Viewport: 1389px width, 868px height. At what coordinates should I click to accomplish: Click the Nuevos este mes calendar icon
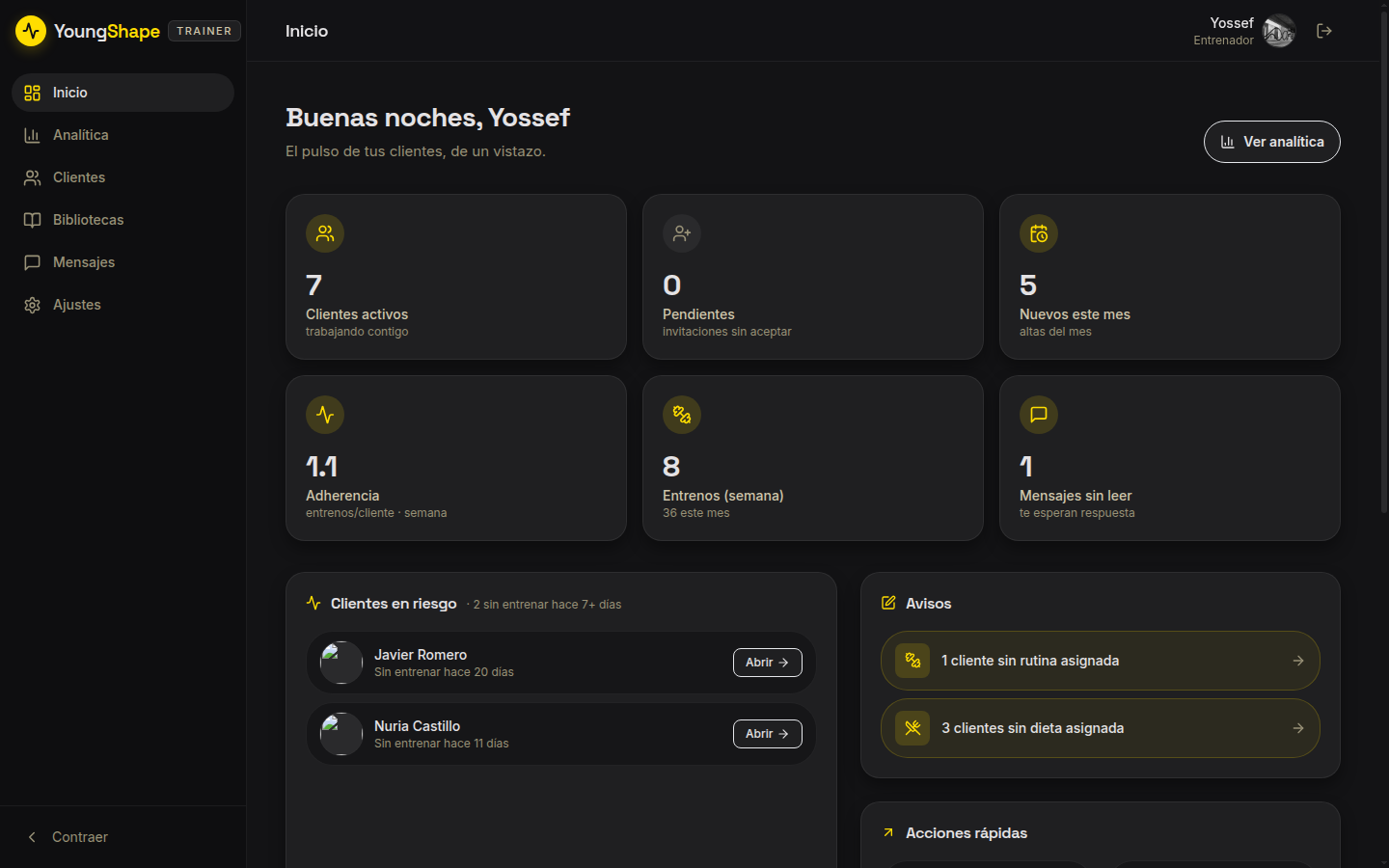[1039, 233]
